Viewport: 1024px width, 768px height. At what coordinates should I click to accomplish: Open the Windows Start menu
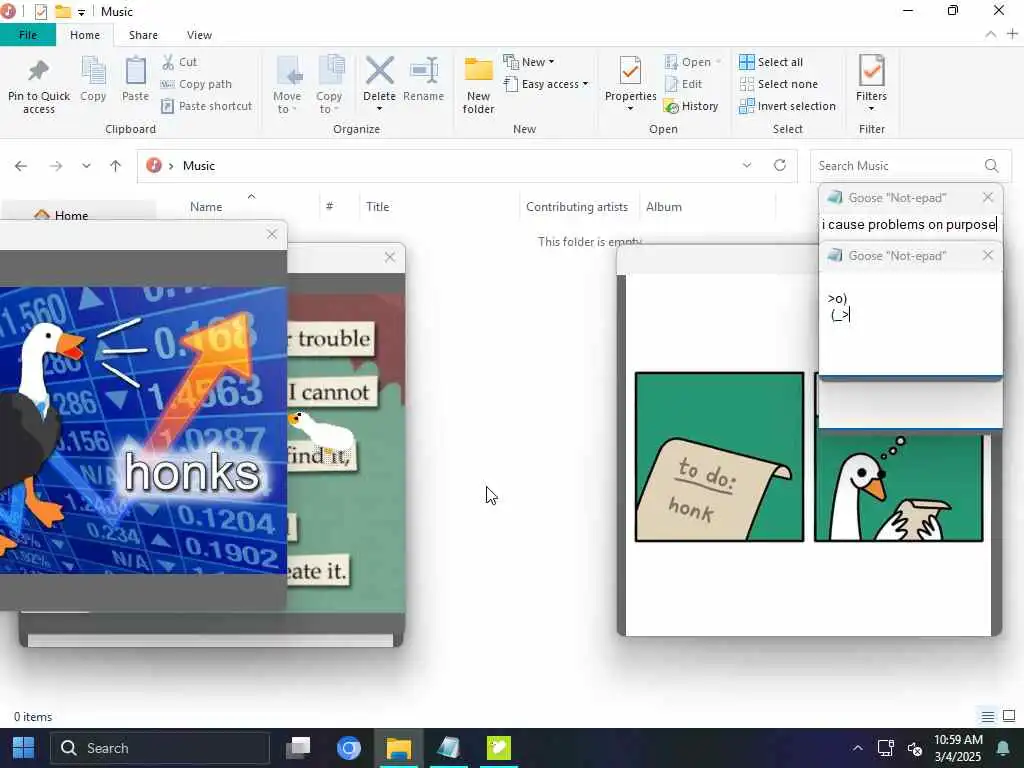(x=24, y=748)
